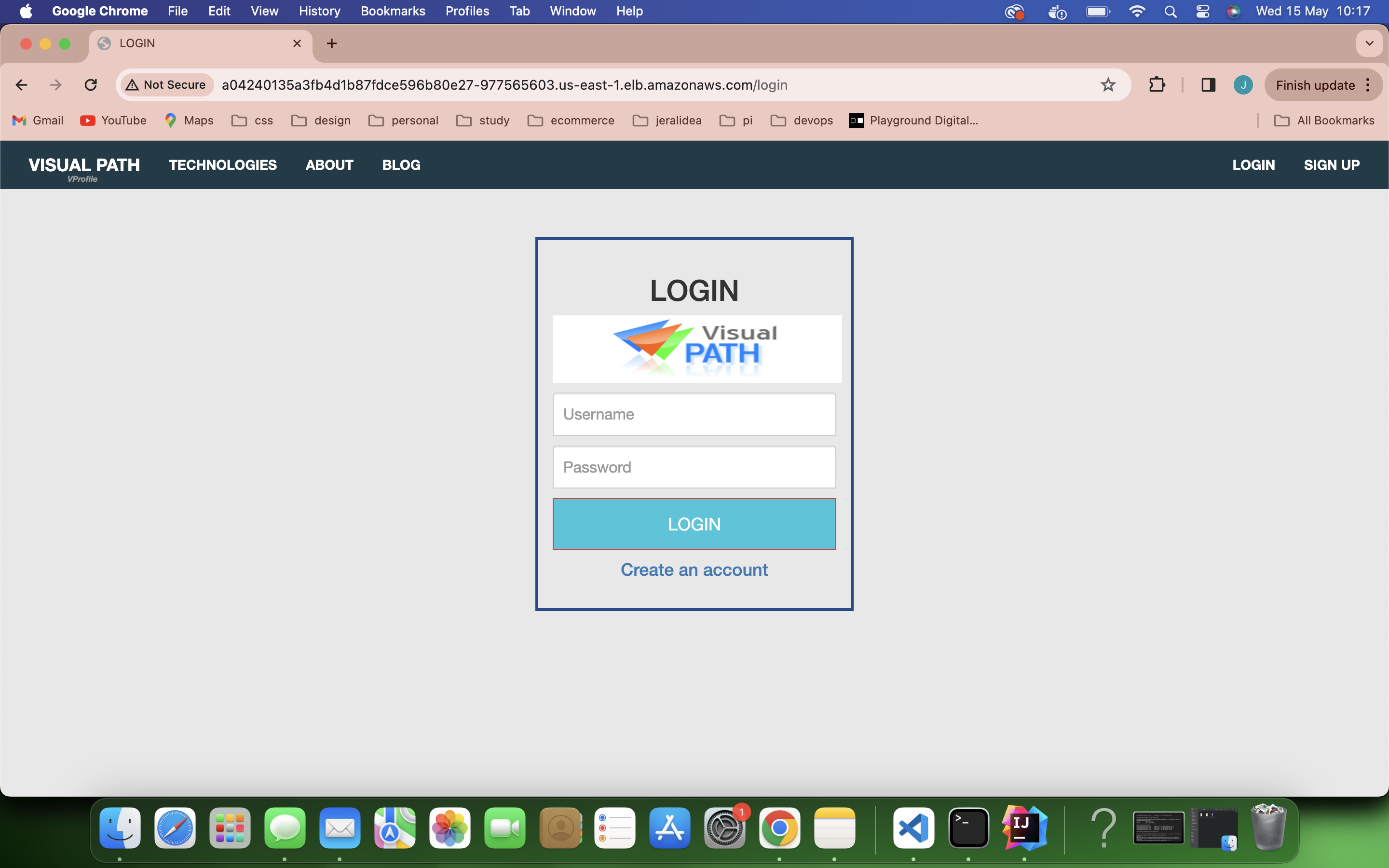Open the Bookmarks menu in menu bar
1389x868 pixels.
[393, 12]
